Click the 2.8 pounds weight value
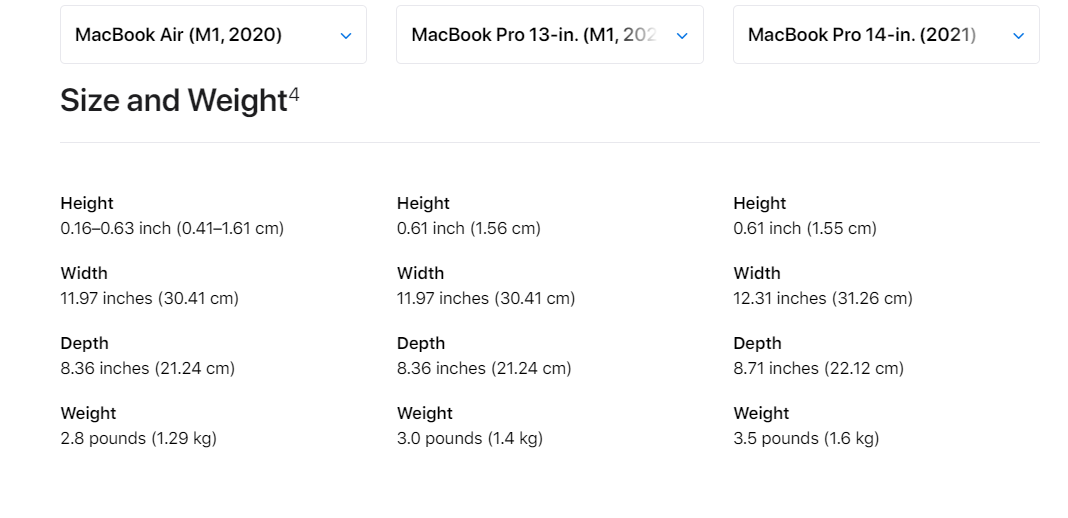The width and height of the screenshot is (1068, 518). [139, 438]
